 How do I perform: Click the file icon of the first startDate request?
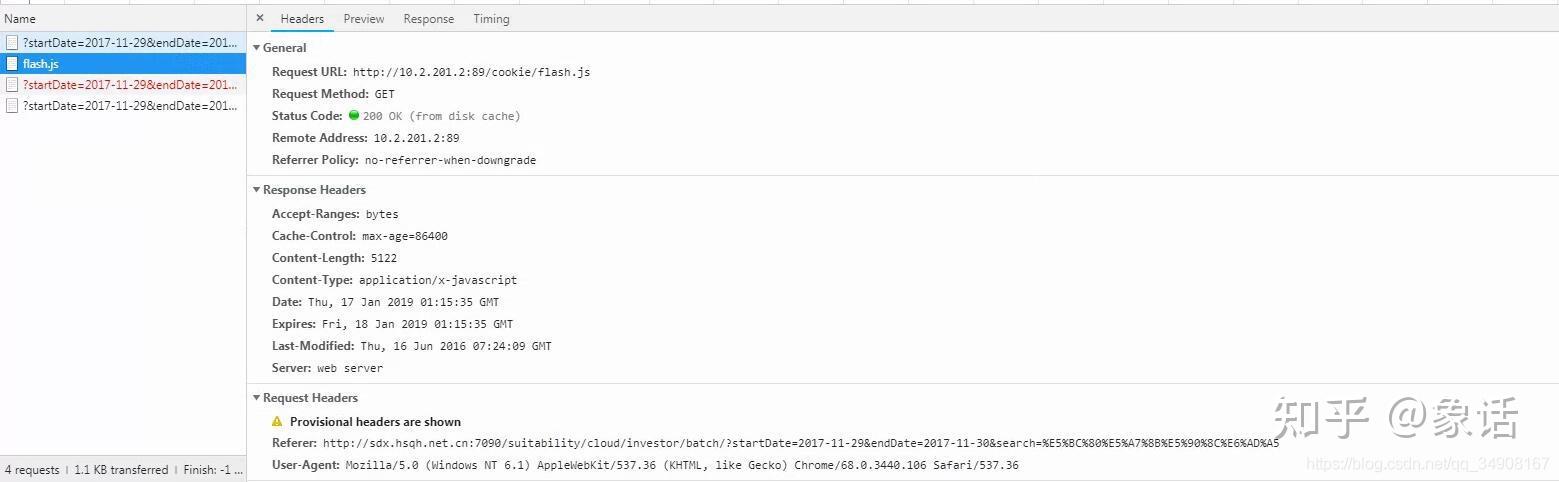click(x=12, y=43)
